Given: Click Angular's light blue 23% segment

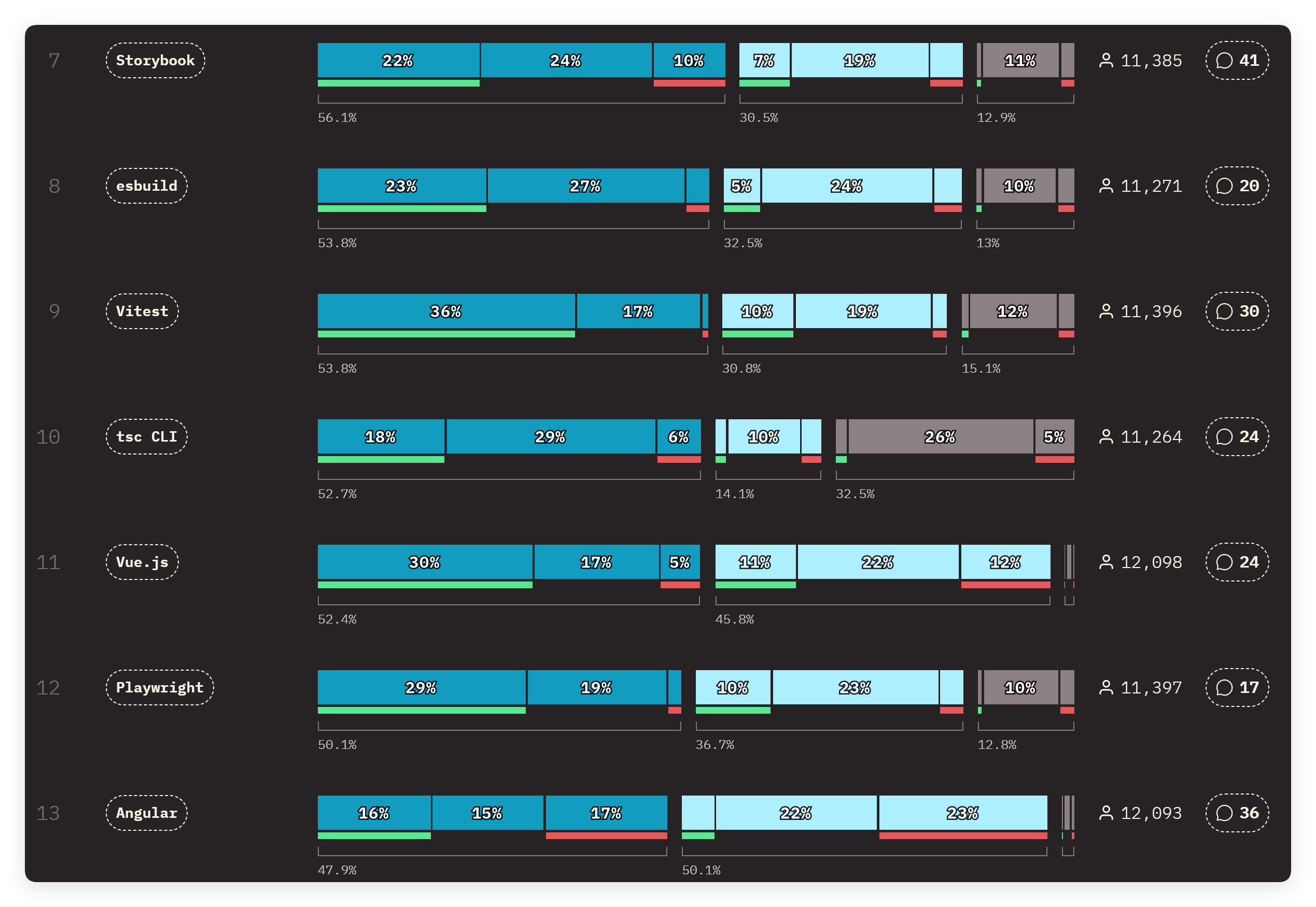Looking at the screenshot, I should tap(962, 813).
